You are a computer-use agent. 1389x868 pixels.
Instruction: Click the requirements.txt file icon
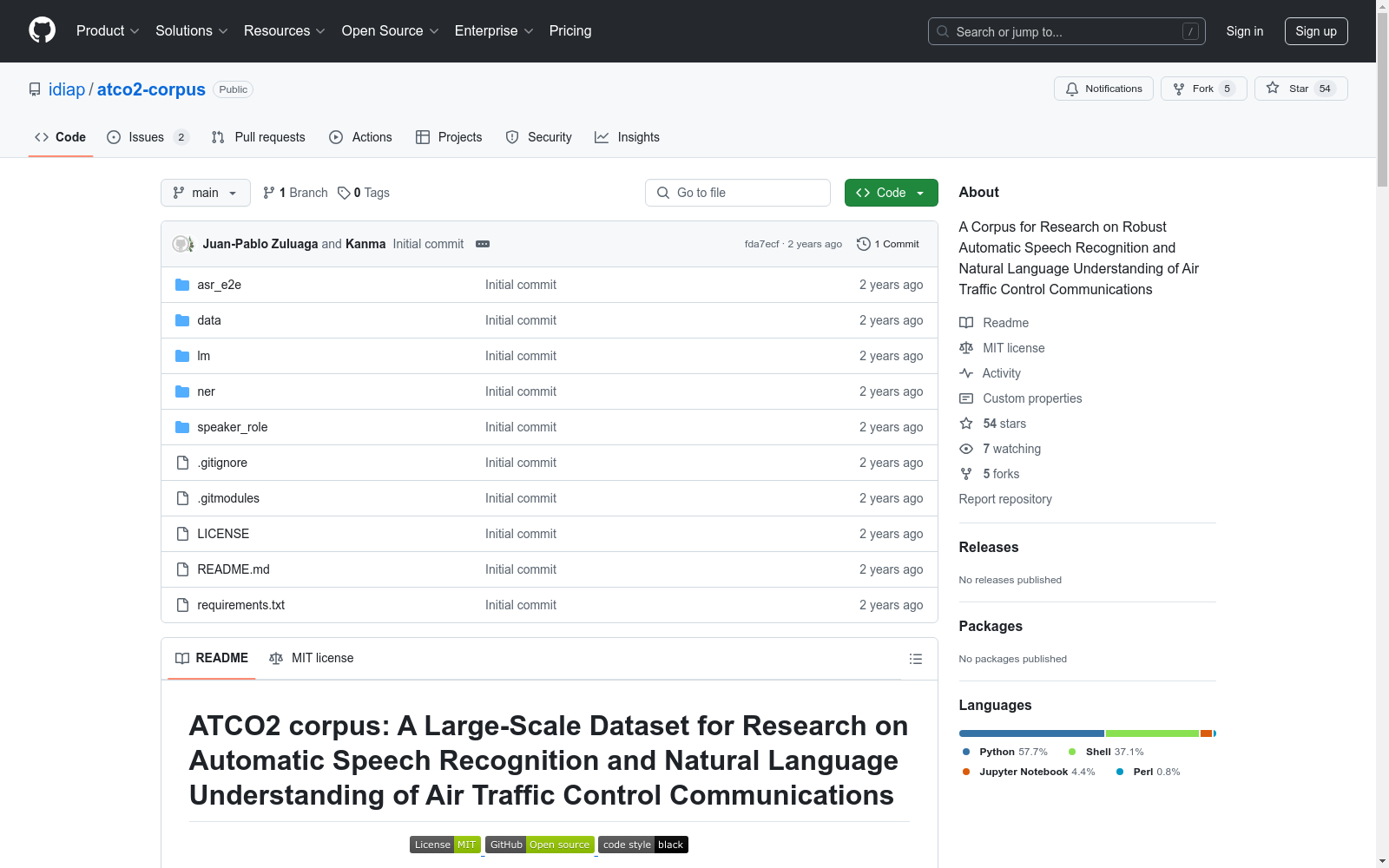click(x=182, y=605)
